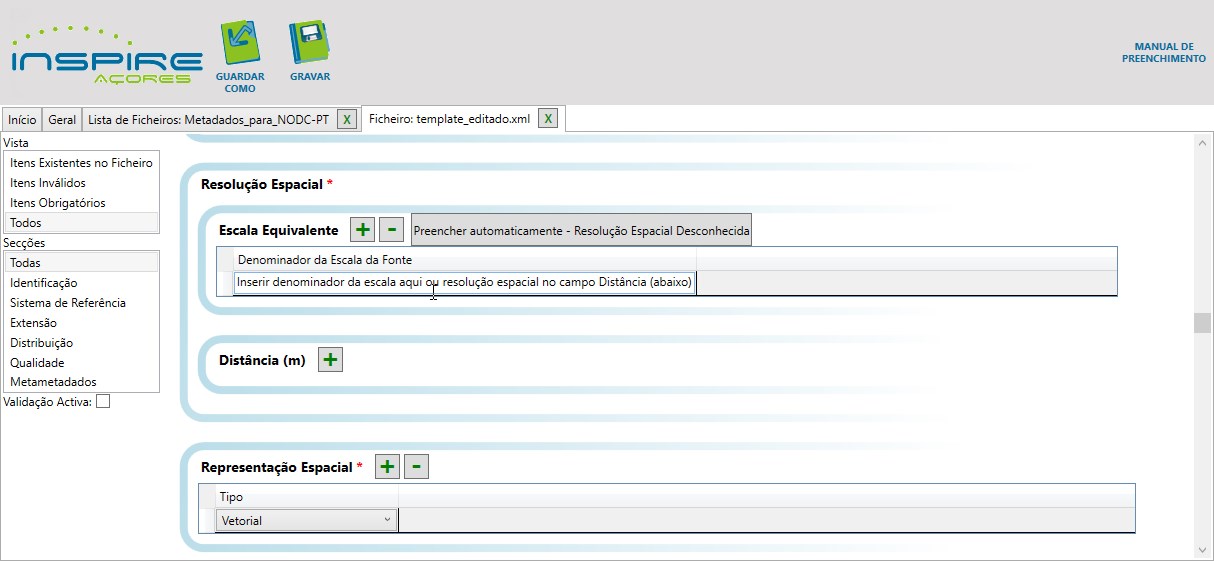The height and width of the screenshot is (561, 1214).
Task: Click the Denominador da Escala input field
Action: coord(464,283)
